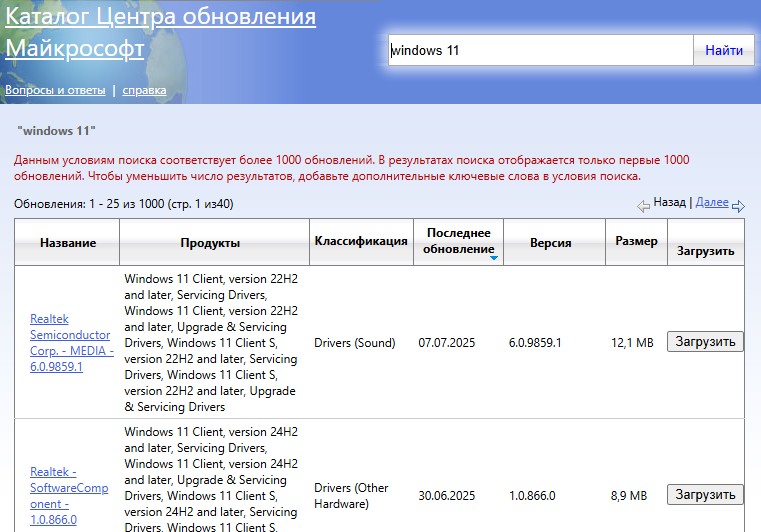
Task: Open the справка help link
Action: [x=144, y=90]
